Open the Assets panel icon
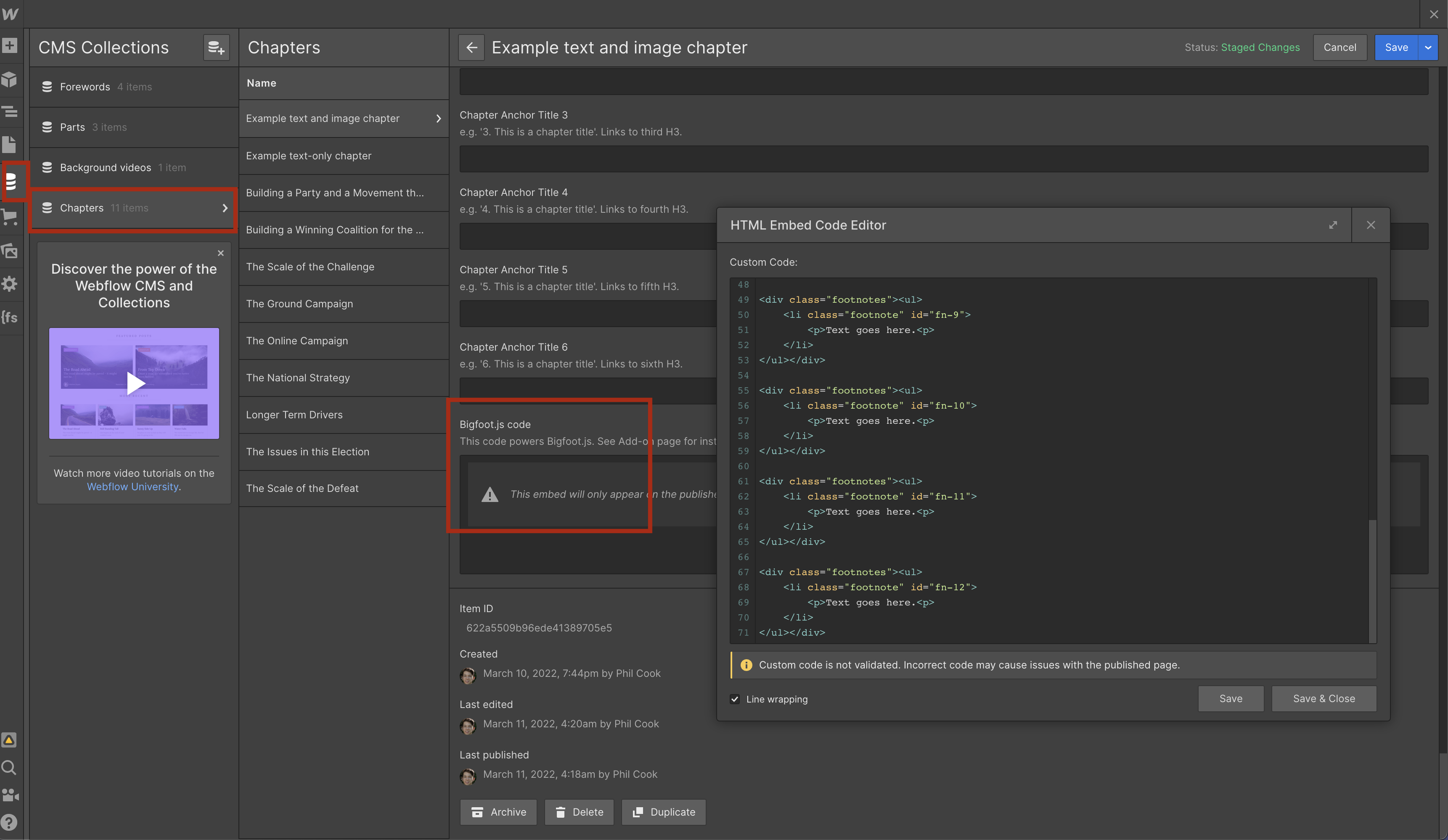Viewport: 1448px width, 840px height. (10, 251)
